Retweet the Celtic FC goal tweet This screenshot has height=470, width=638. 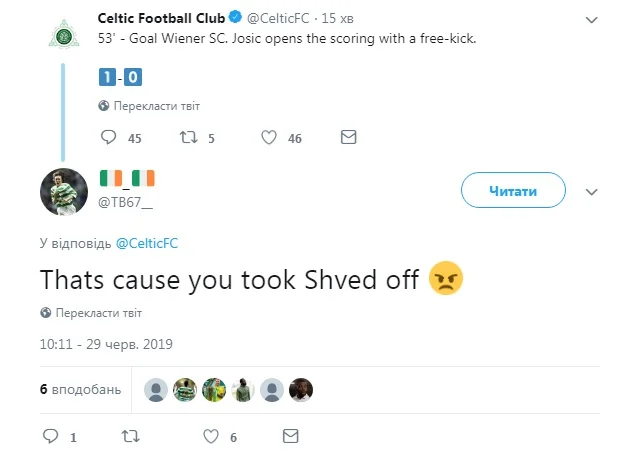coord(187,138)
